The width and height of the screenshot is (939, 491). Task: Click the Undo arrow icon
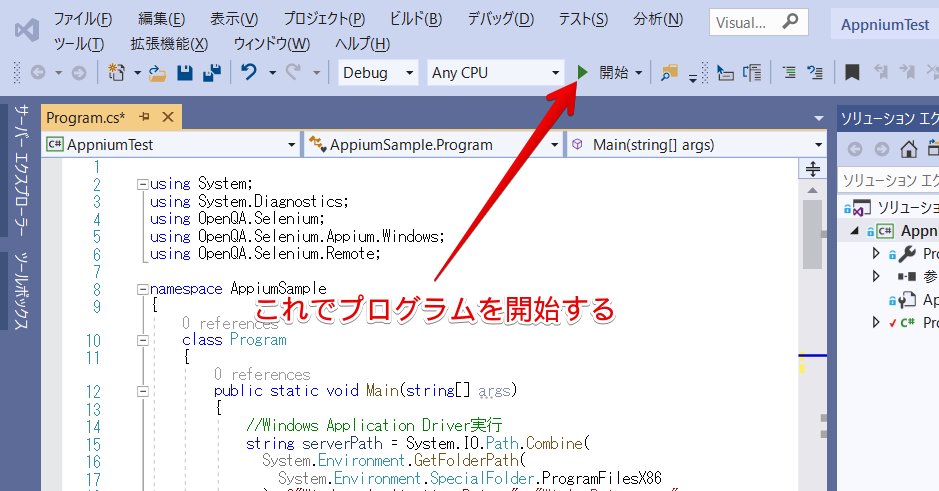click(x=249, y=72)
